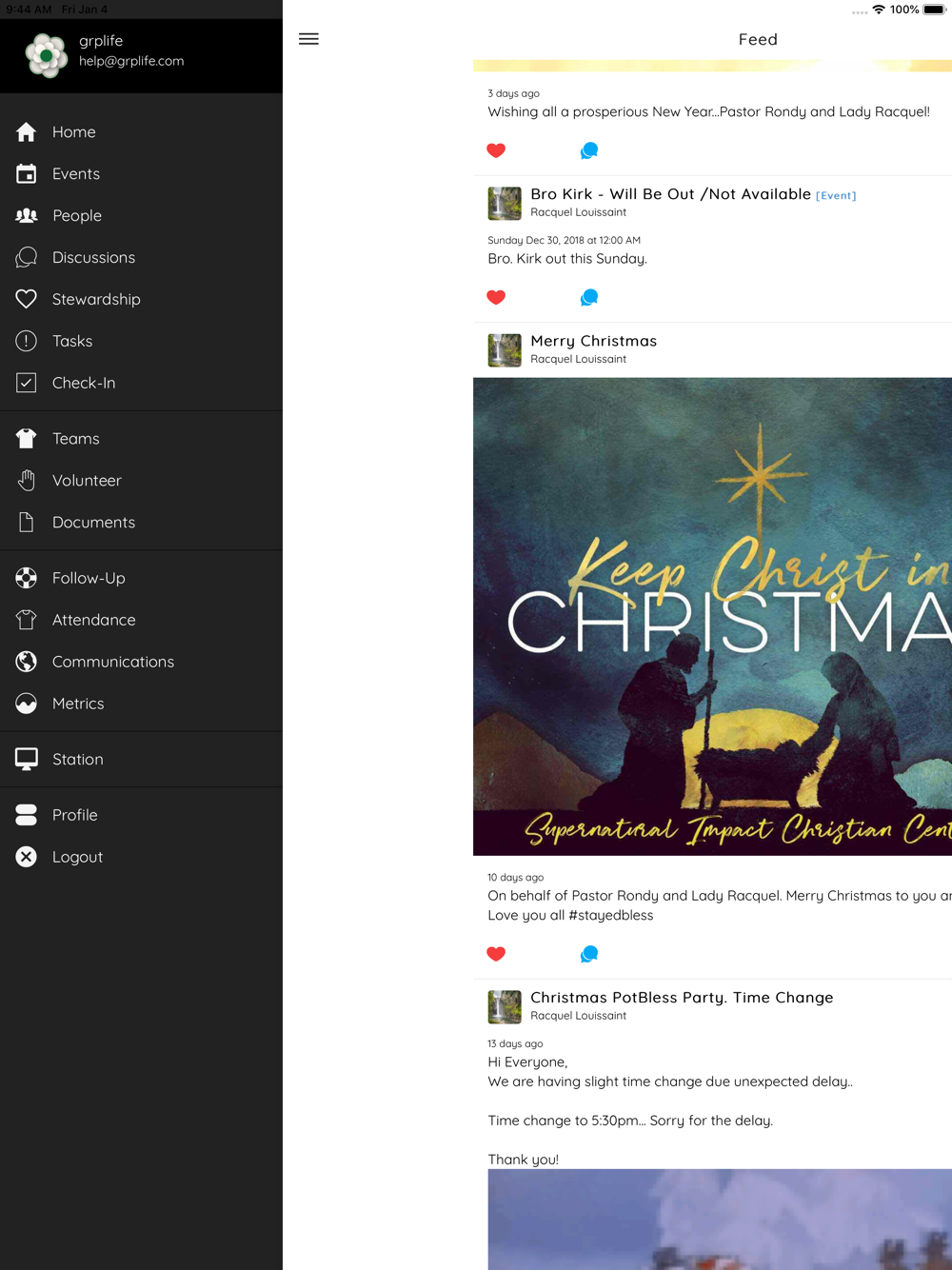Click the Stewardship heart icon
Viewport: 952px width, 1270px height.
(x=27, y=299)
